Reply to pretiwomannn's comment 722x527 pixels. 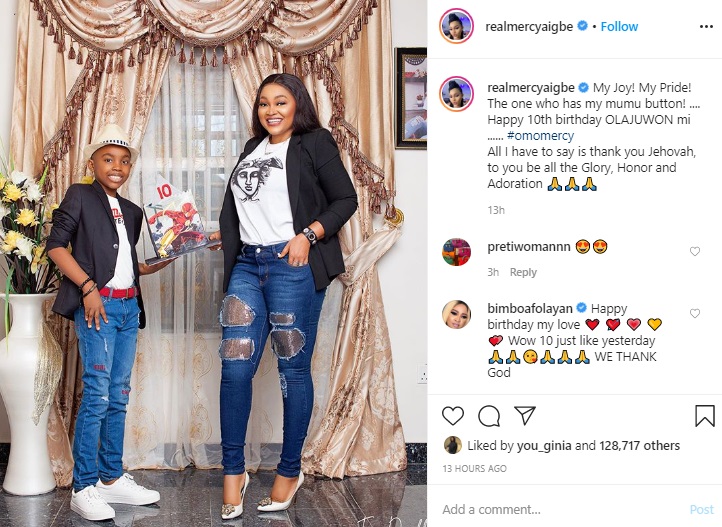coord(523,272)
